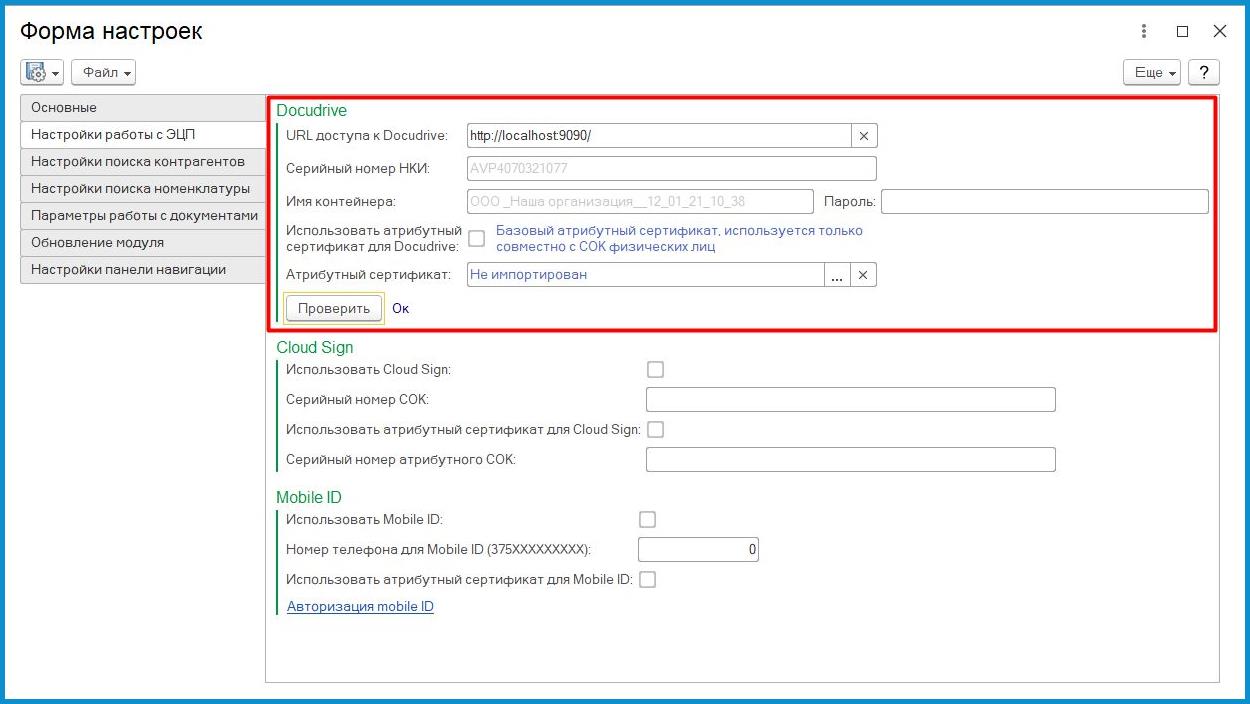Open the Еще dropdown menu

1152,72
